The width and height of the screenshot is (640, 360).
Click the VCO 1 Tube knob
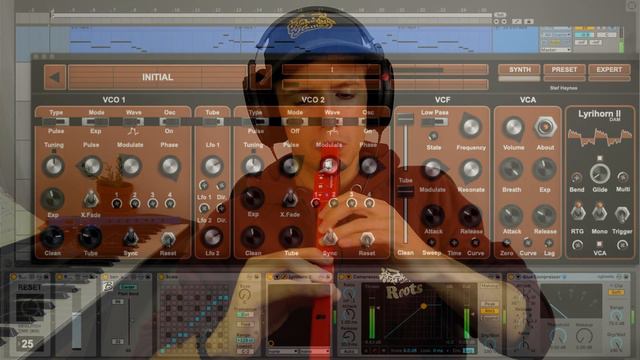click(x=90, y=237)
